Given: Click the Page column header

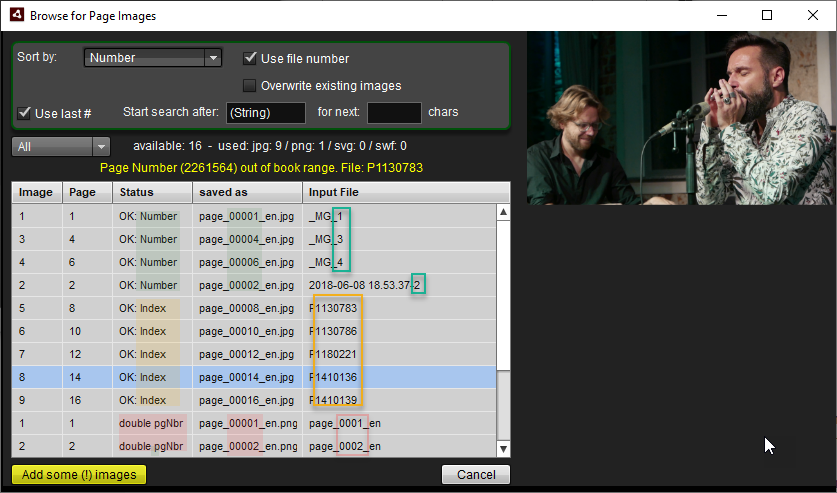Looking at the screenshot, I should [x=88, y=193].
